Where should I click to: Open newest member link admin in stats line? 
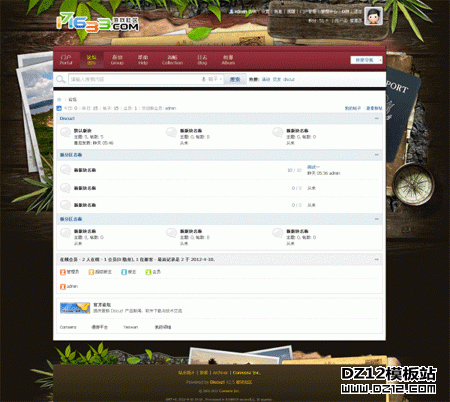pos(170,108)
